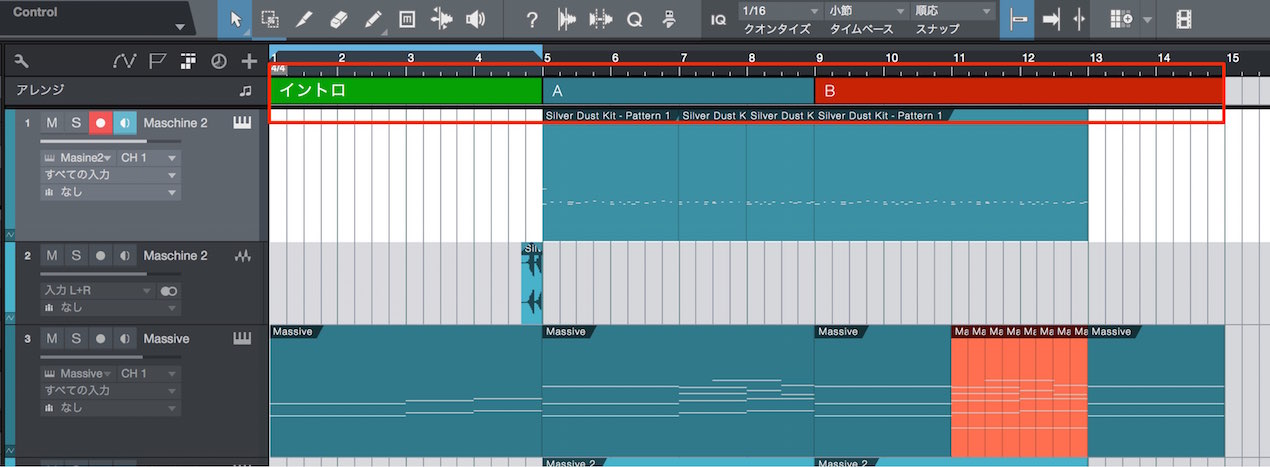Open Massive instrument output dropdown
Viewport: 1270px width, 467px height.
point(77,373)
